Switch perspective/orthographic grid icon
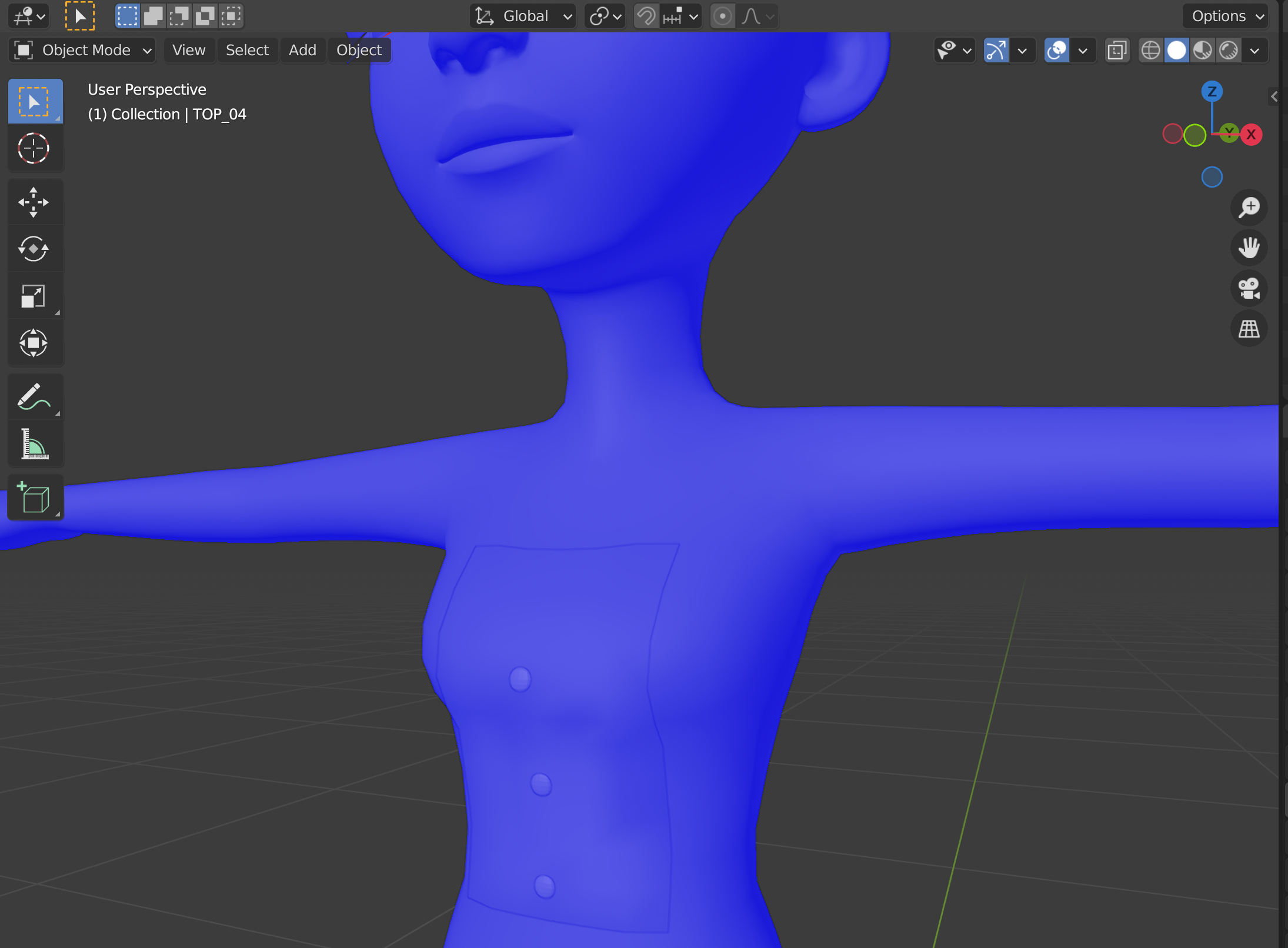This screenshot has height=948, width=1288. pos(1249,328)
